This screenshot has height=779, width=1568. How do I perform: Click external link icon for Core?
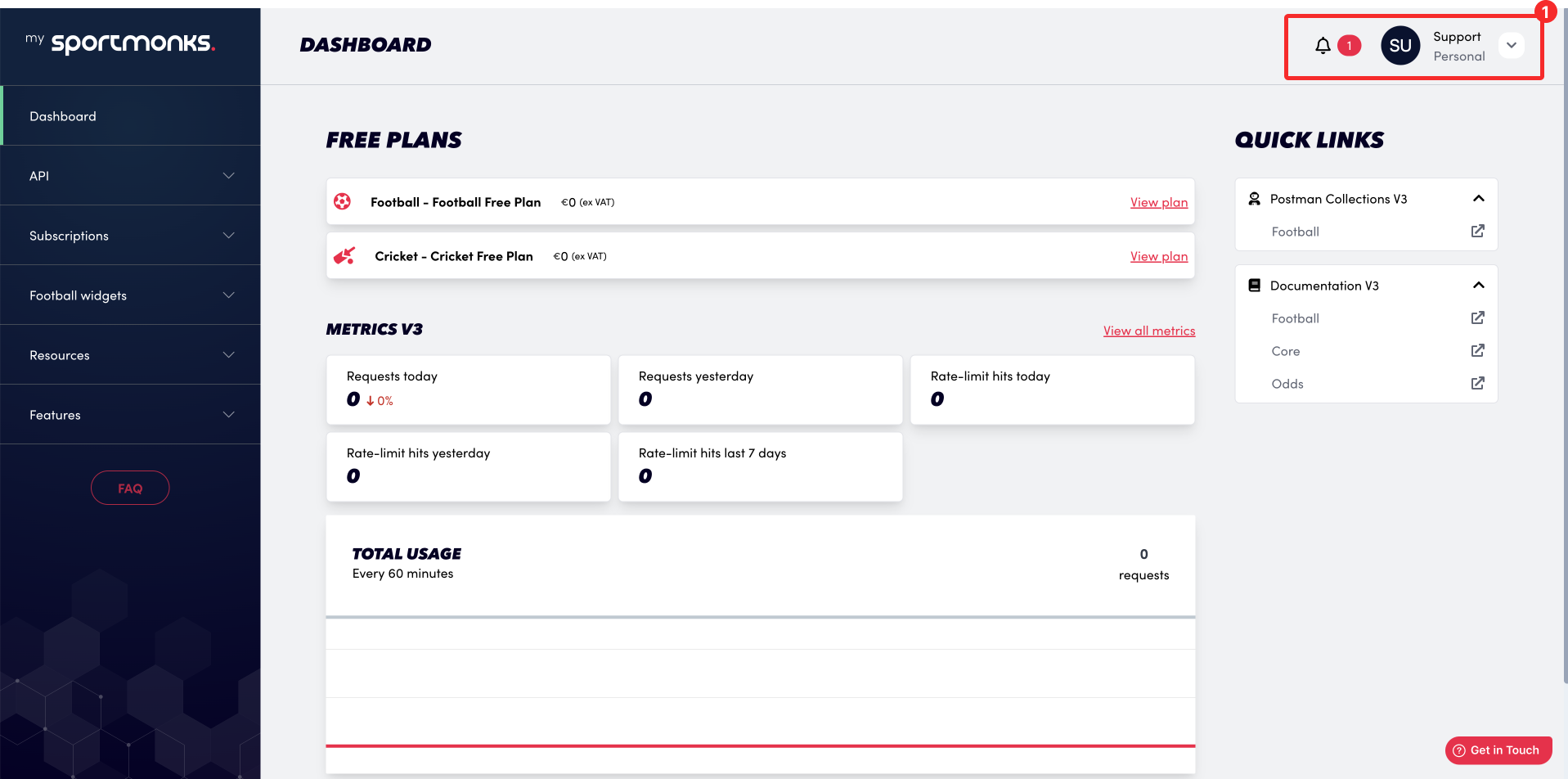1478,351
